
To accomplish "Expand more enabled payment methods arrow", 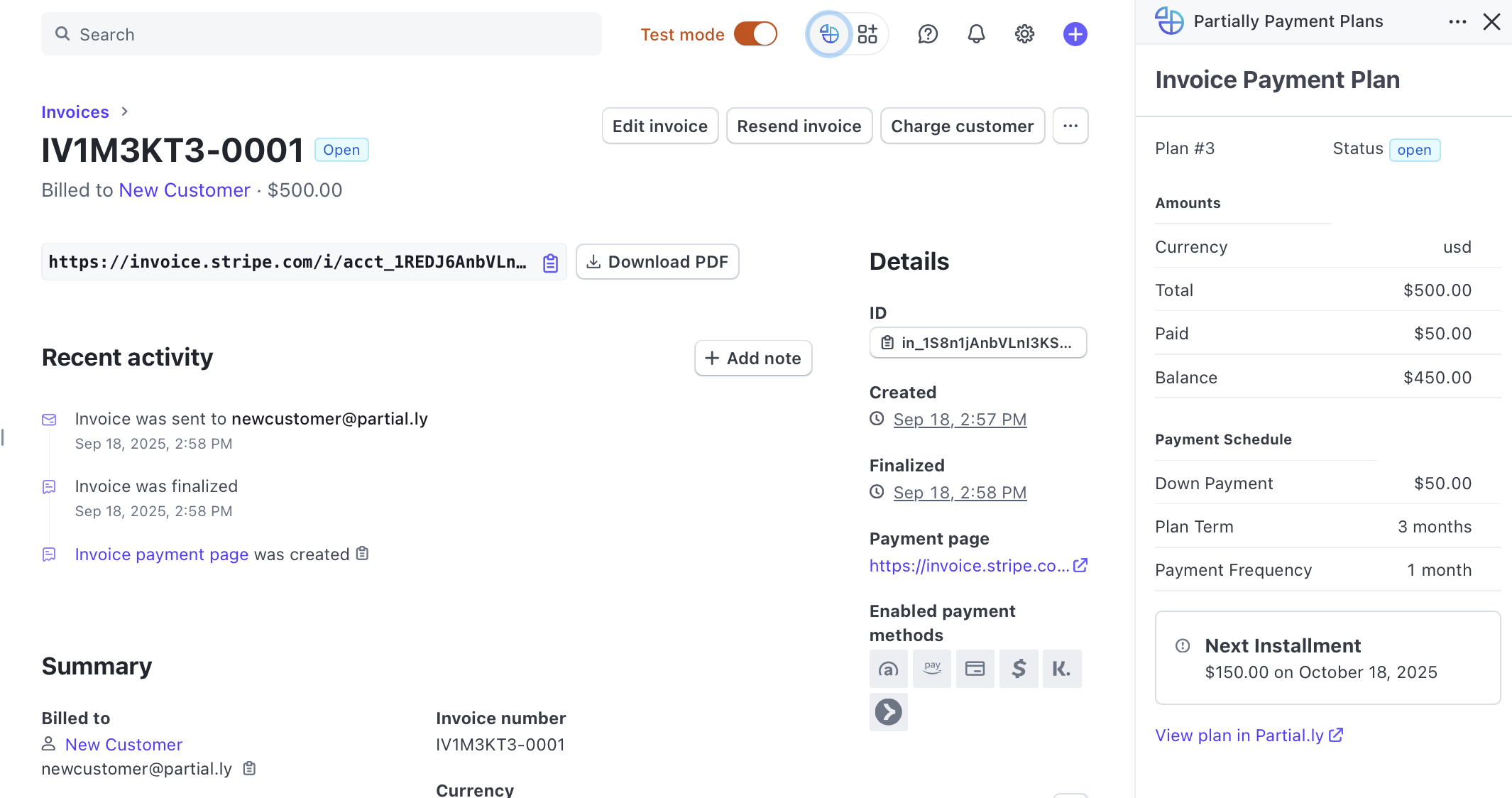I will coord(888,712).
